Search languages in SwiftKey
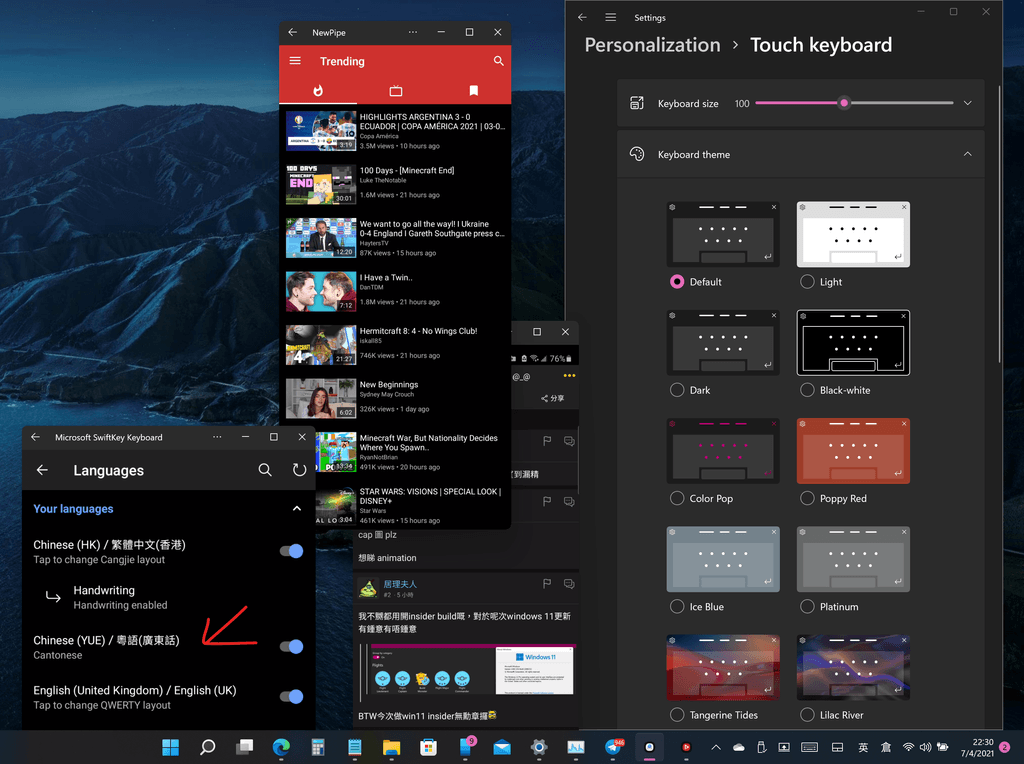This screenshot has height=764, width=1024. click(x=265, y=470)
